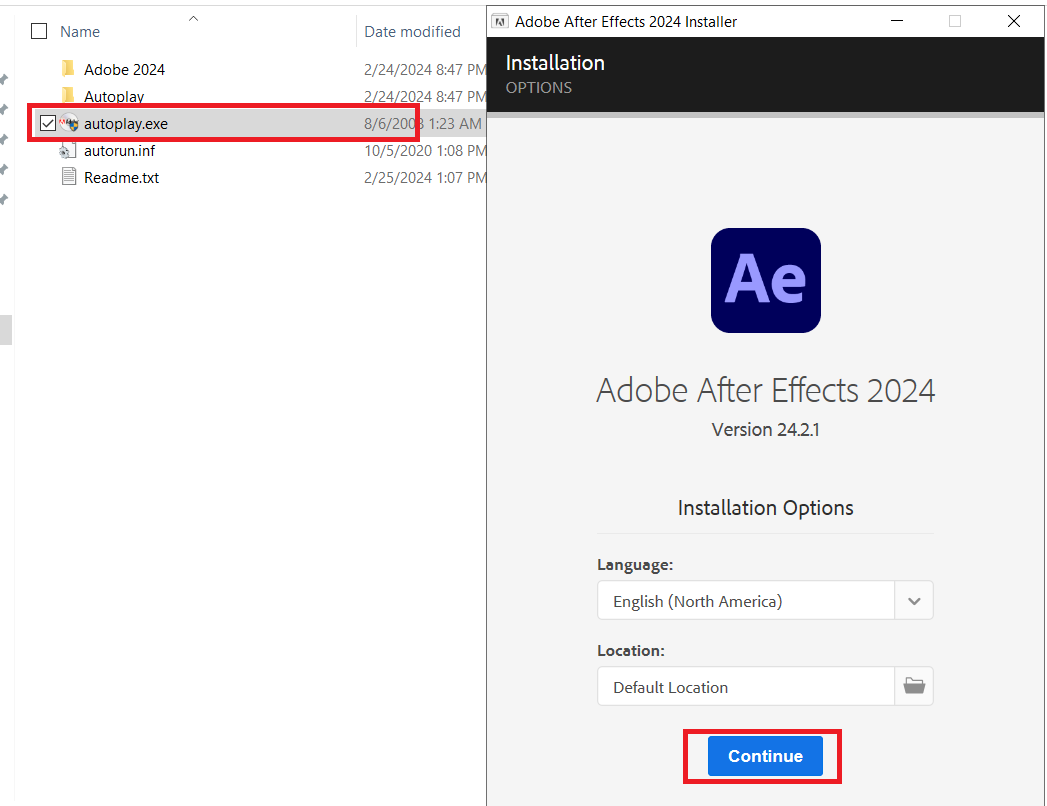
Task: Open the folder browse icon beside Default Location
Action: [x=913, y=686]
